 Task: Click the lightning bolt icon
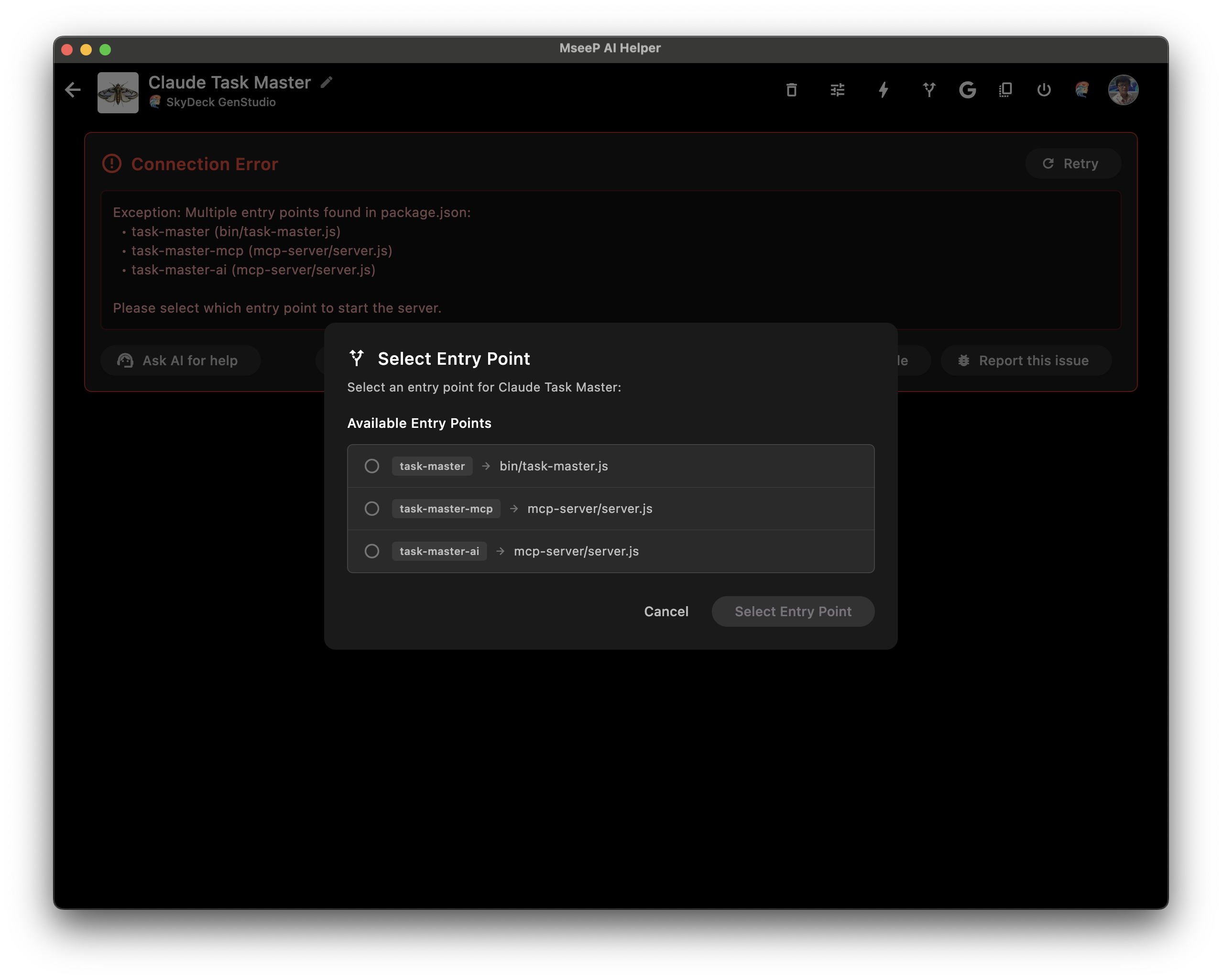tap(883, 89)
